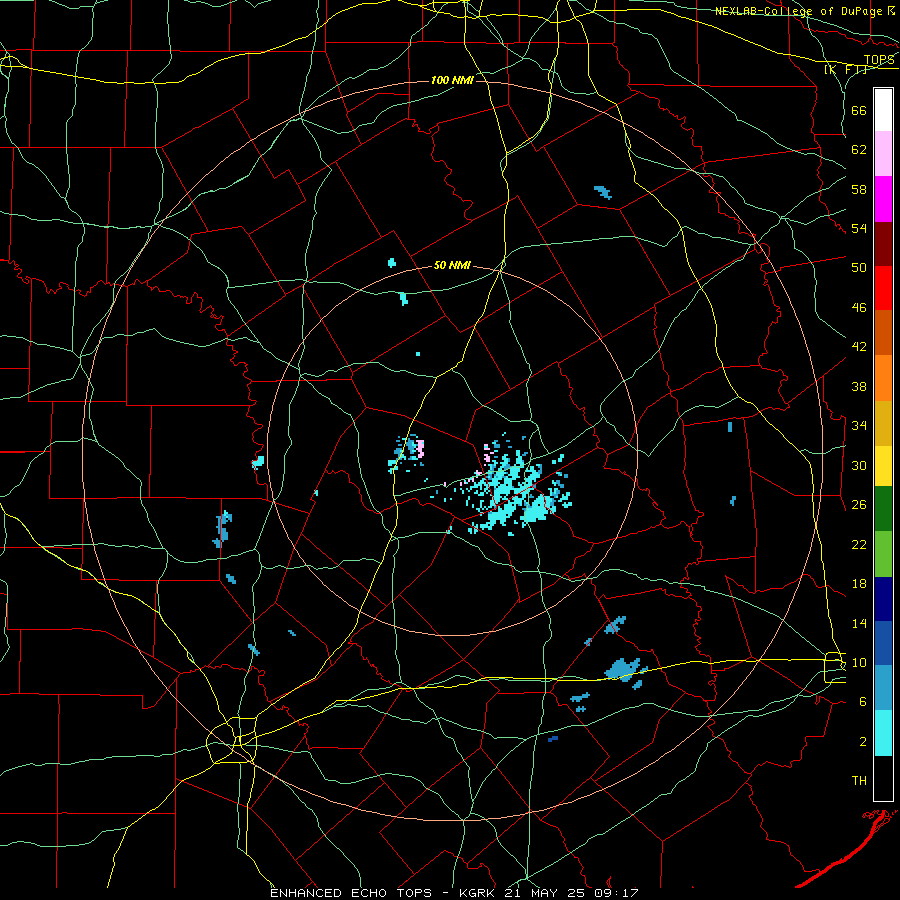Click the light green legend swatch

tap(883, 554)
